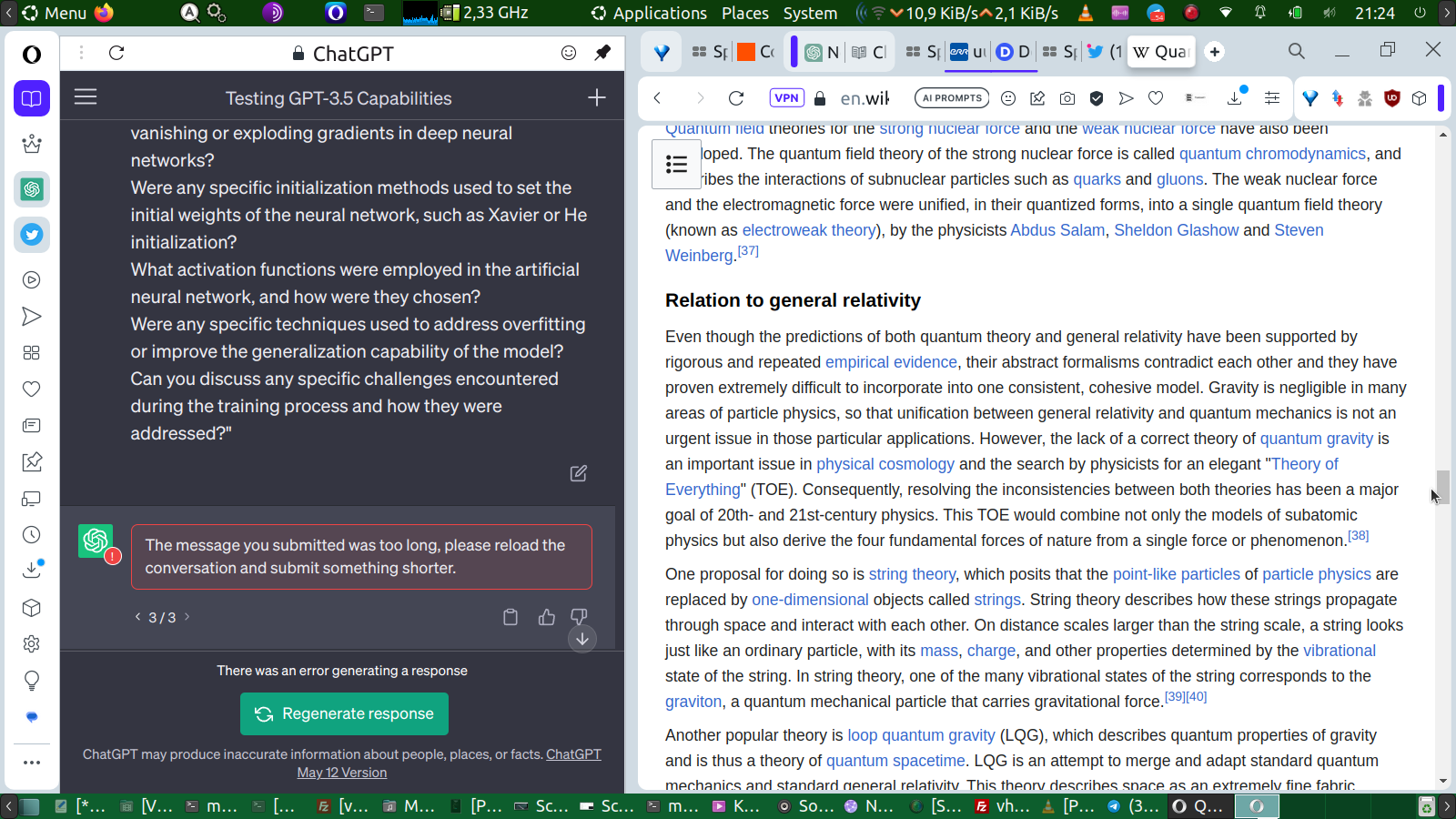Open Settings gear icon in sidebar
1456x819 pixels.
point(32,644)
